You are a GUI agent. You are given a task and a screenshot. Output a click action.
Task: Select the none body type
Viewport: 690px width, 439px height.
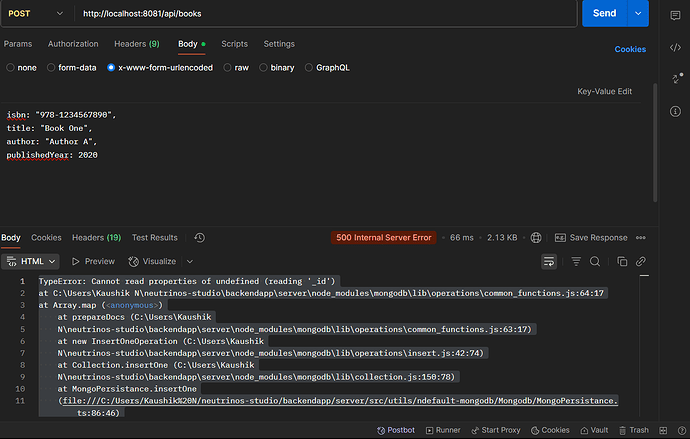[x=21, y=68]
